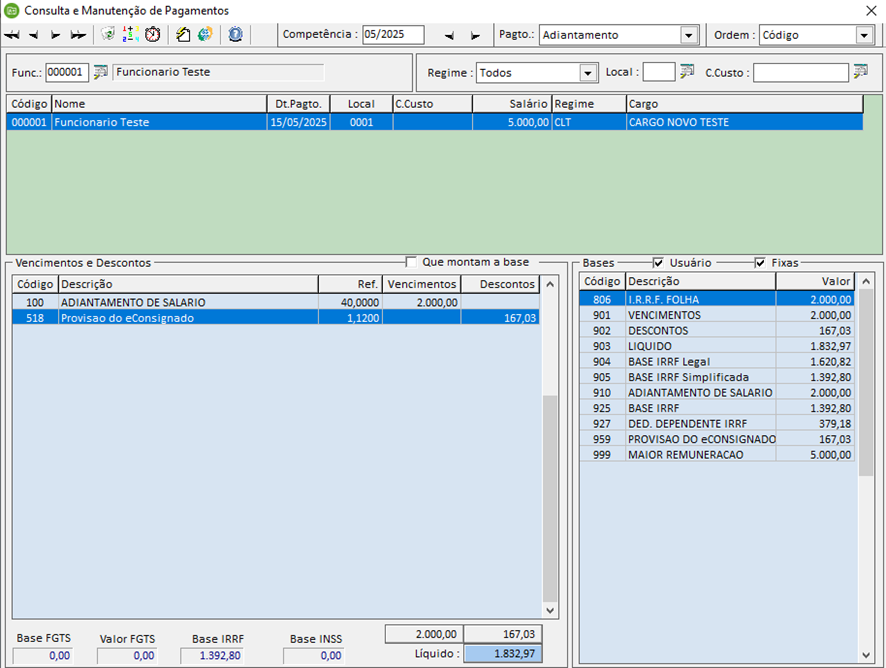This screenshot has height=668, width=886.
Task: Click scroll down arrow in Bases list
Action: tap(866, 655)
